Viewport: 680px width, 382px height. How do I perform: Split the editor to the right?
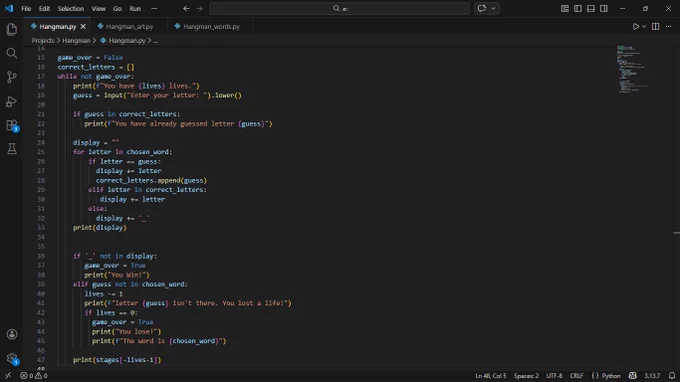[655, 26]
